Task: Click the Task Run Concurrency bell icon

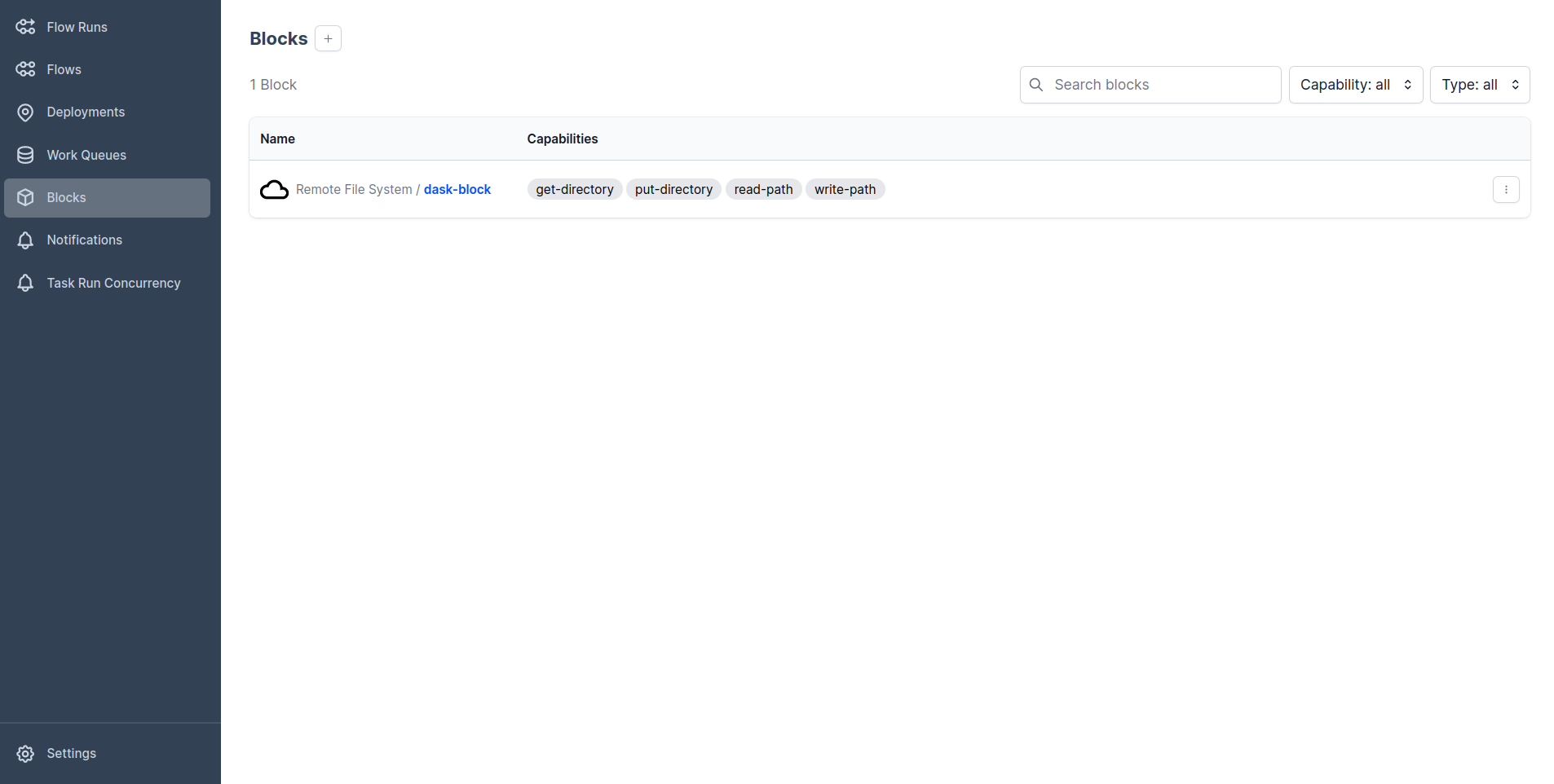Action: (x=25, y=283)
